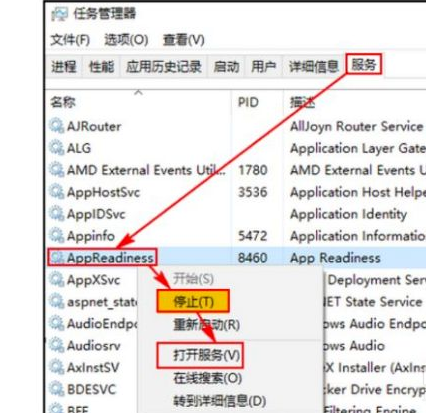Open the 文件(F) menu
This screenshot has width=426, height=413.
pos(70,40)
